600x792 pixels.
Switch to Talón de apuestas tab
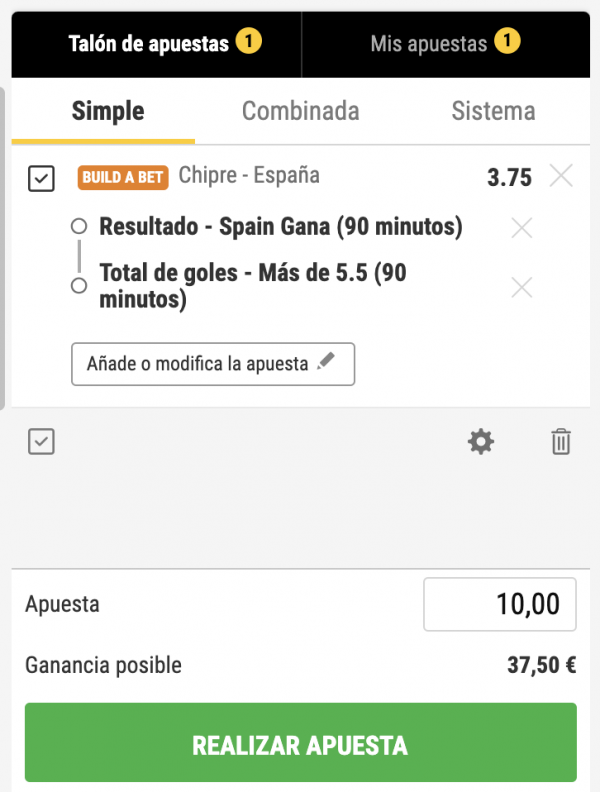pos(149,44)
